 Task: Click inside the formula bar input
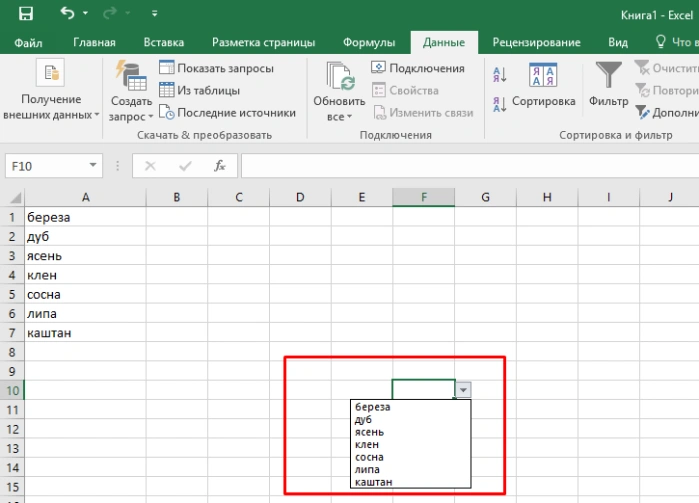pos(470,166)
